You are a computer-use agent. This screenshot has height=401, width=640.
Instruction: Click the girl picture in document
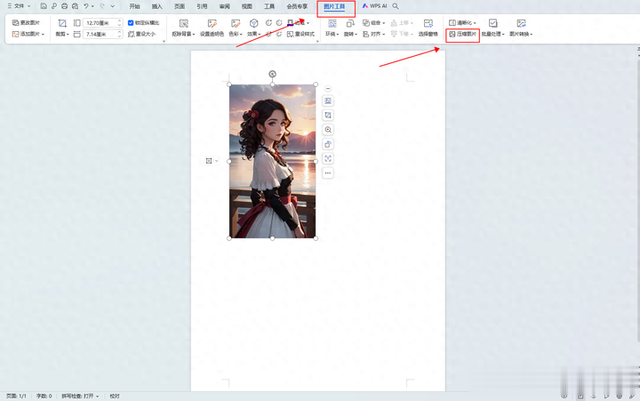(272, 161)
